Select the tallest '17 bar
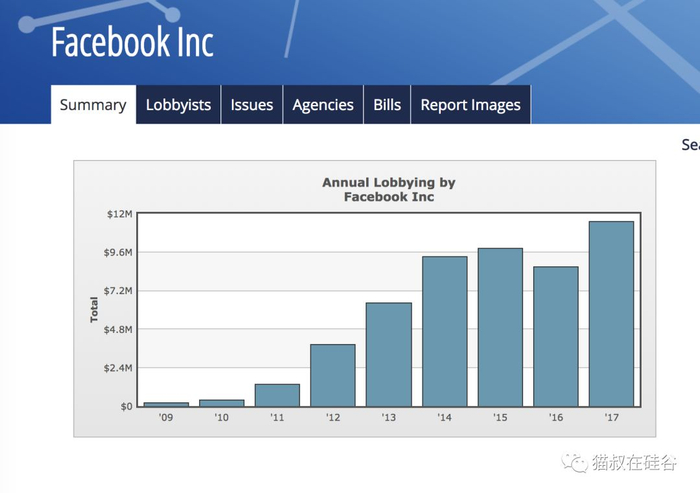 612,314
